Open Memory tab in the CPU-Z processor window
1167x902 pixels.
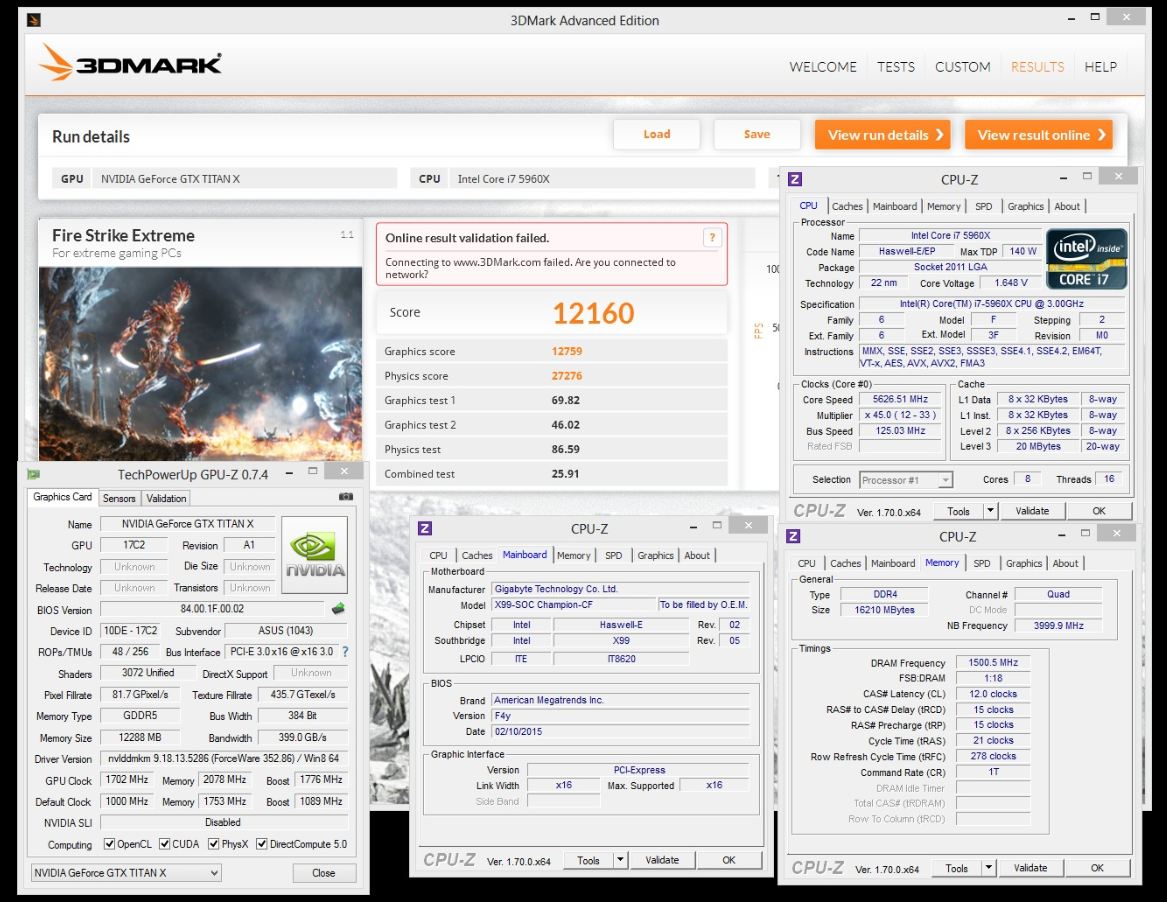coord(944,206)
